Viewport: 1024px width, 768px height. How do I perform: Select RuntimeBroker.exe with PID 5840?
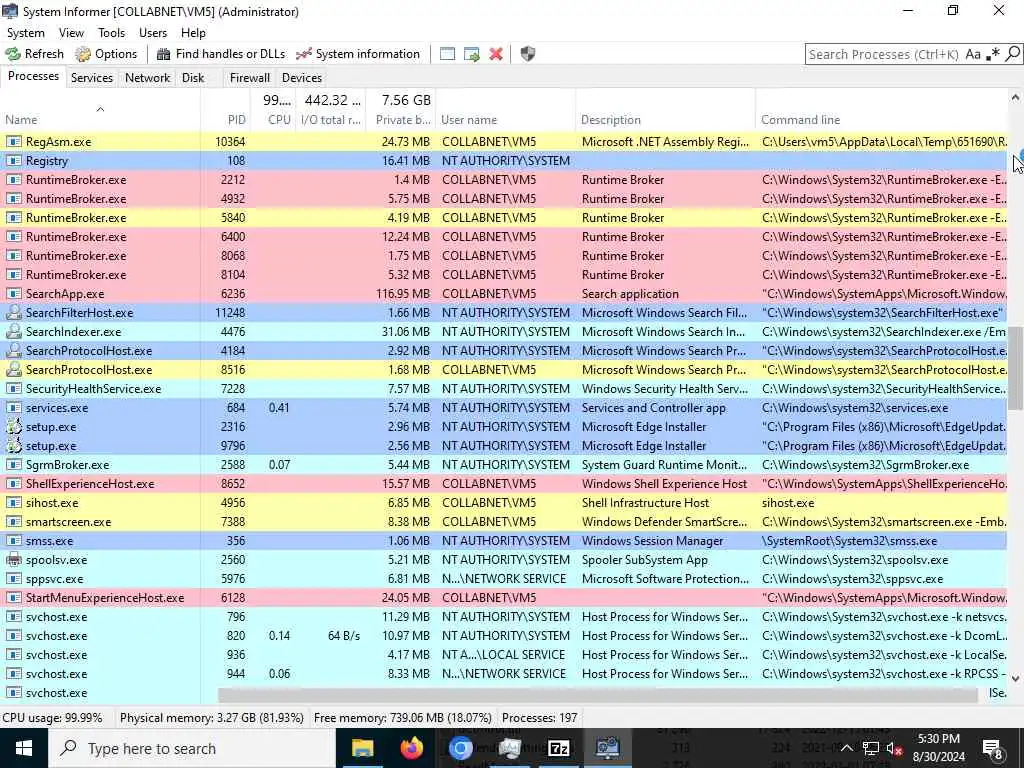click(504, 217)
